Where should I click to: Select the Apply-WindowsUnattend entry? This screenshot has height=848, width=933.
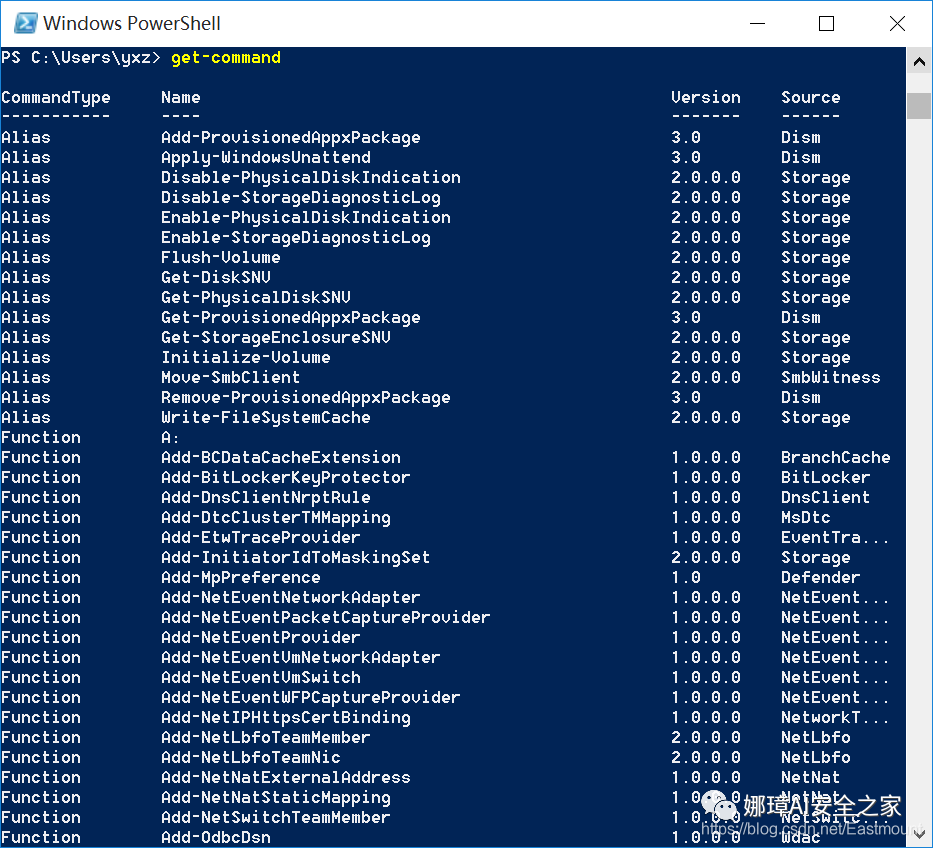point(265,158)
